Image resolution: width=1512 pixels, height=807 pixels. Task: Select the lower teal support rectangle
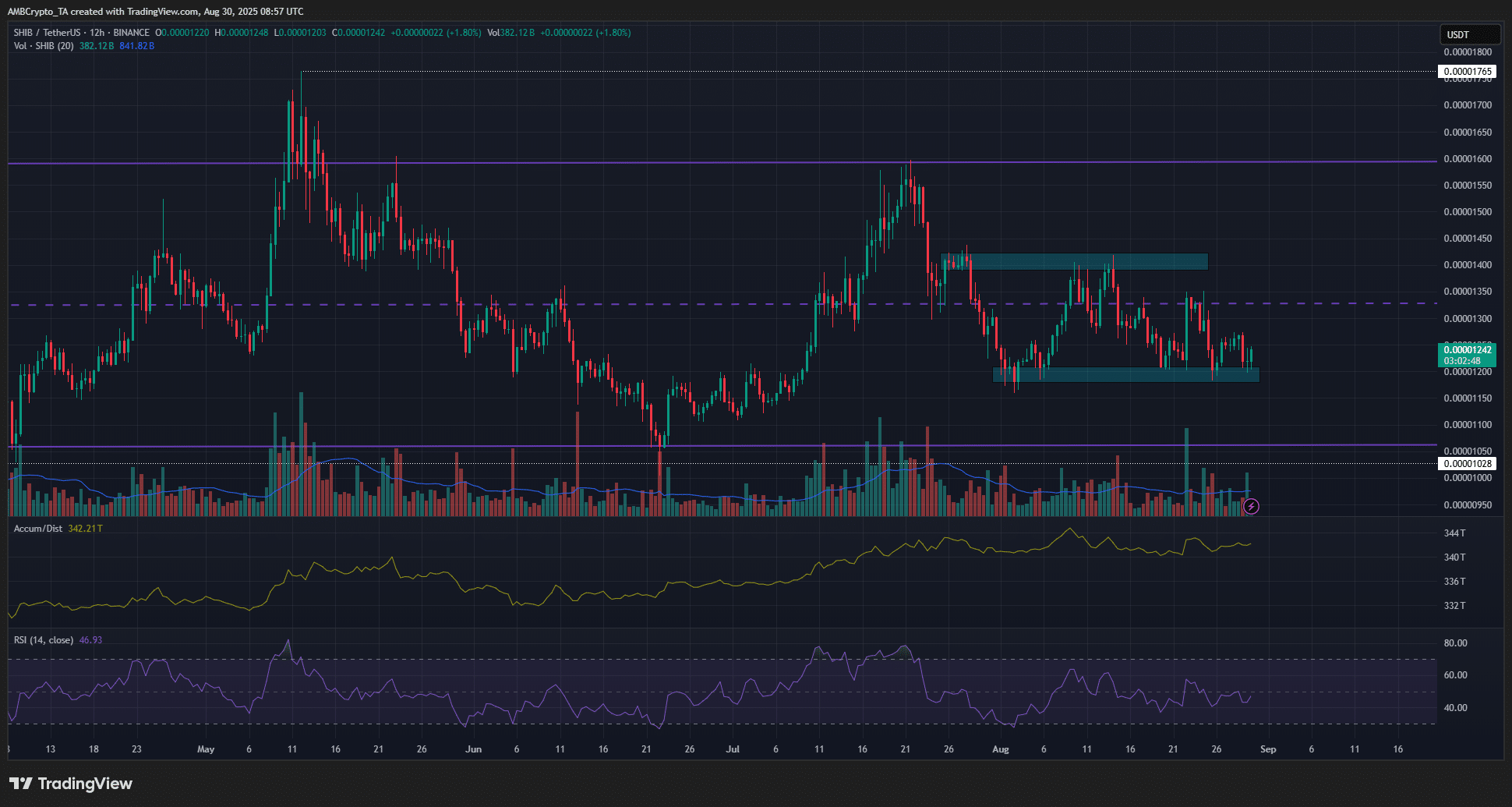click(1125, 375)
